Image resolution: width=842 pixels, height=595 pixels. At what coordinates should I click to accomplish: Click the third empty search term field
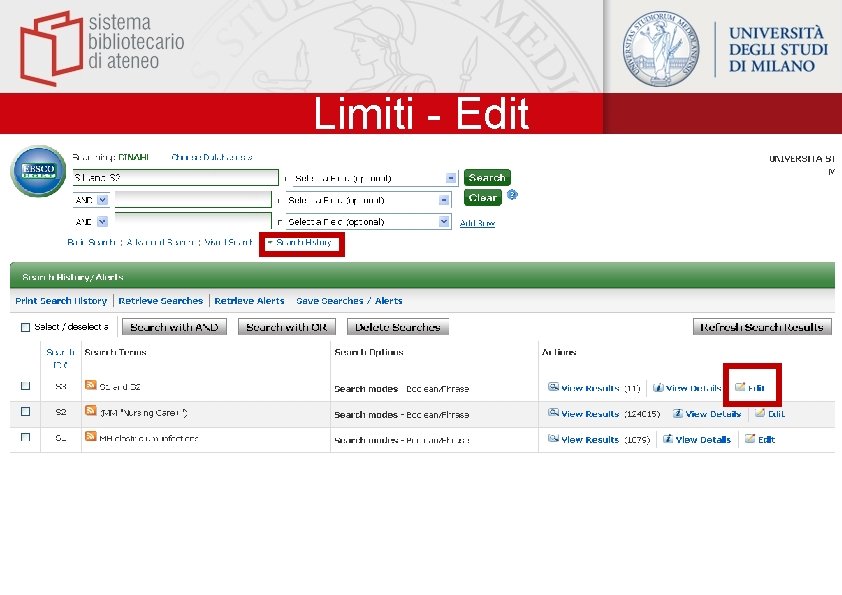tap(193, 221)
